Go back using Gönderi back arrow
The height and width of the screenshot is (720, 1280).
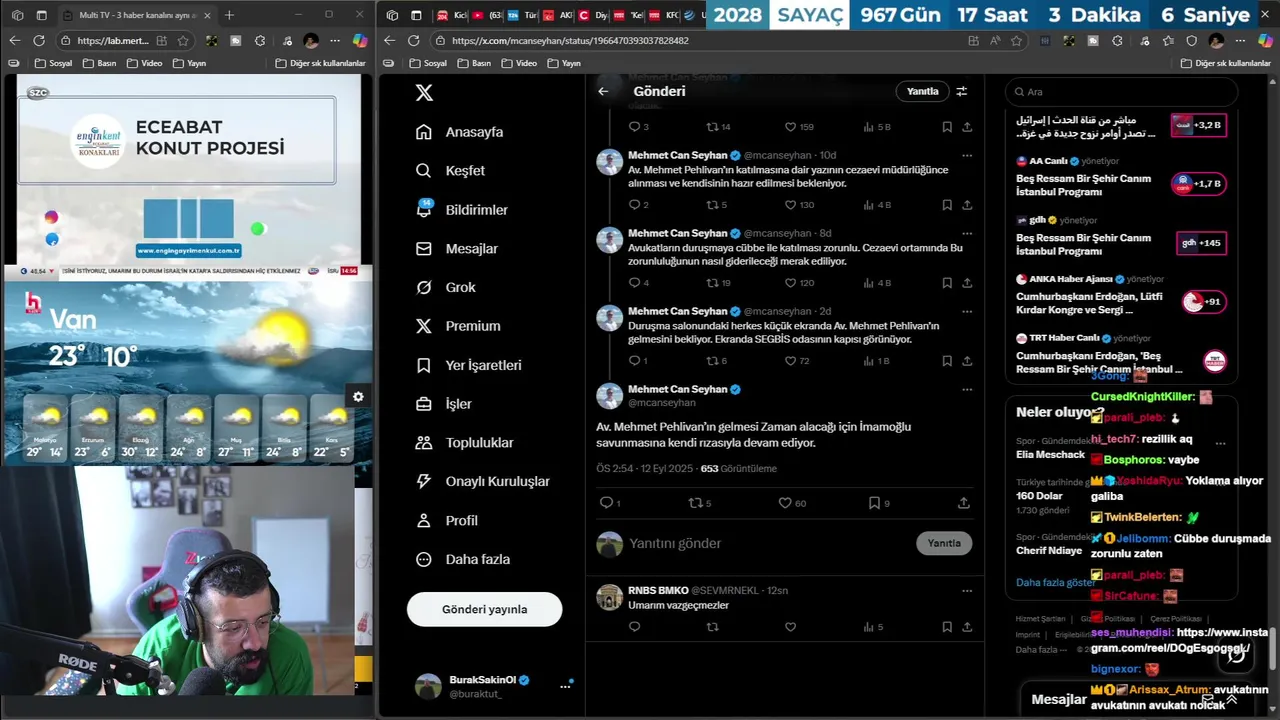(x=603, y=91)
